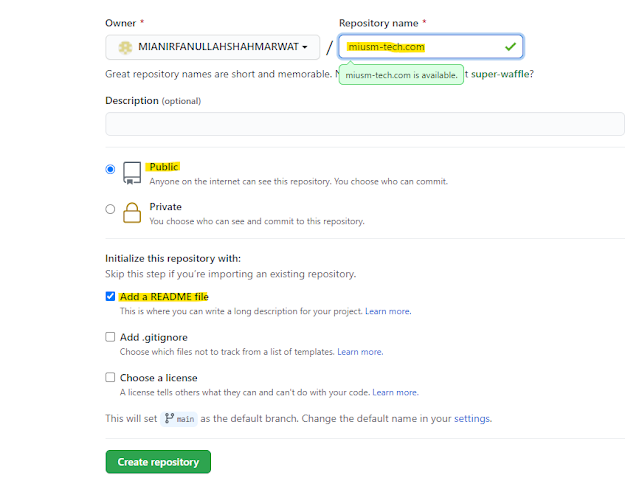Image resolution: width=639 pixels, height=492 pixels.
Task: Click the Owner dropdown caret arrow
Action: (x=305, y=47)
